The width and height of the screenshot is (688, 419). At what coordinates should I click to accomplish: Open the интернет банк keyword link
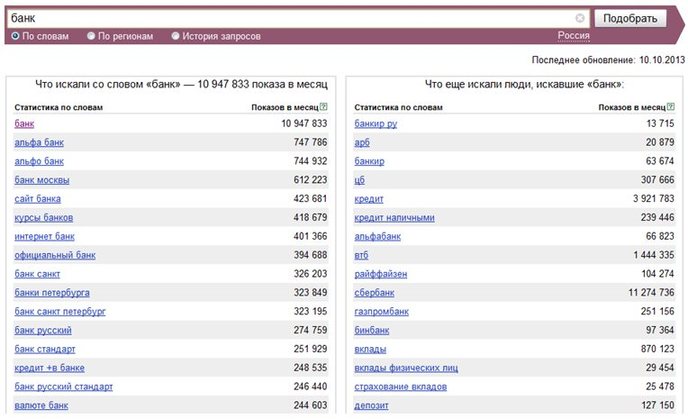44,237
